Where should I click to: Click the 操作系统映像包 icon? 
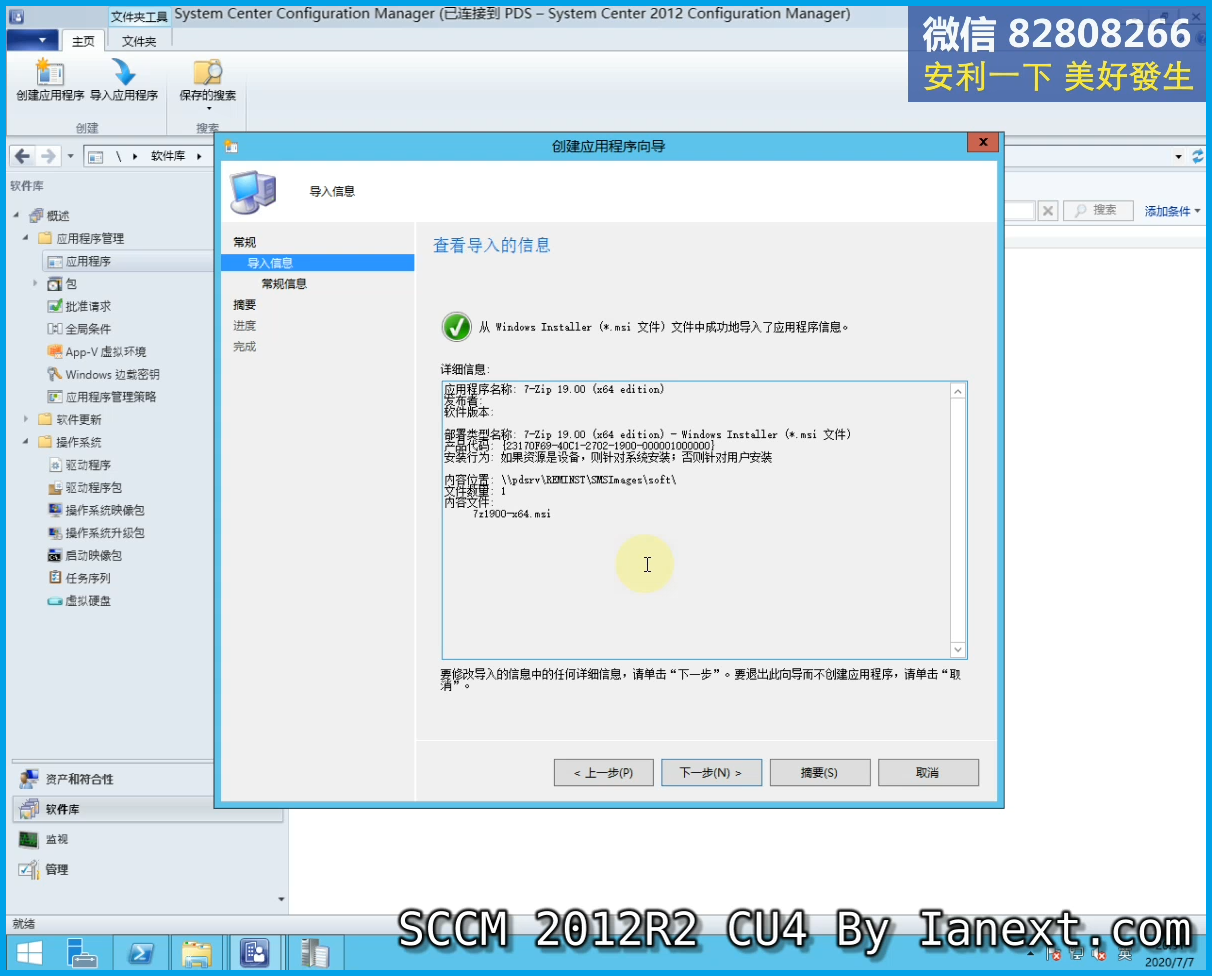55,510
